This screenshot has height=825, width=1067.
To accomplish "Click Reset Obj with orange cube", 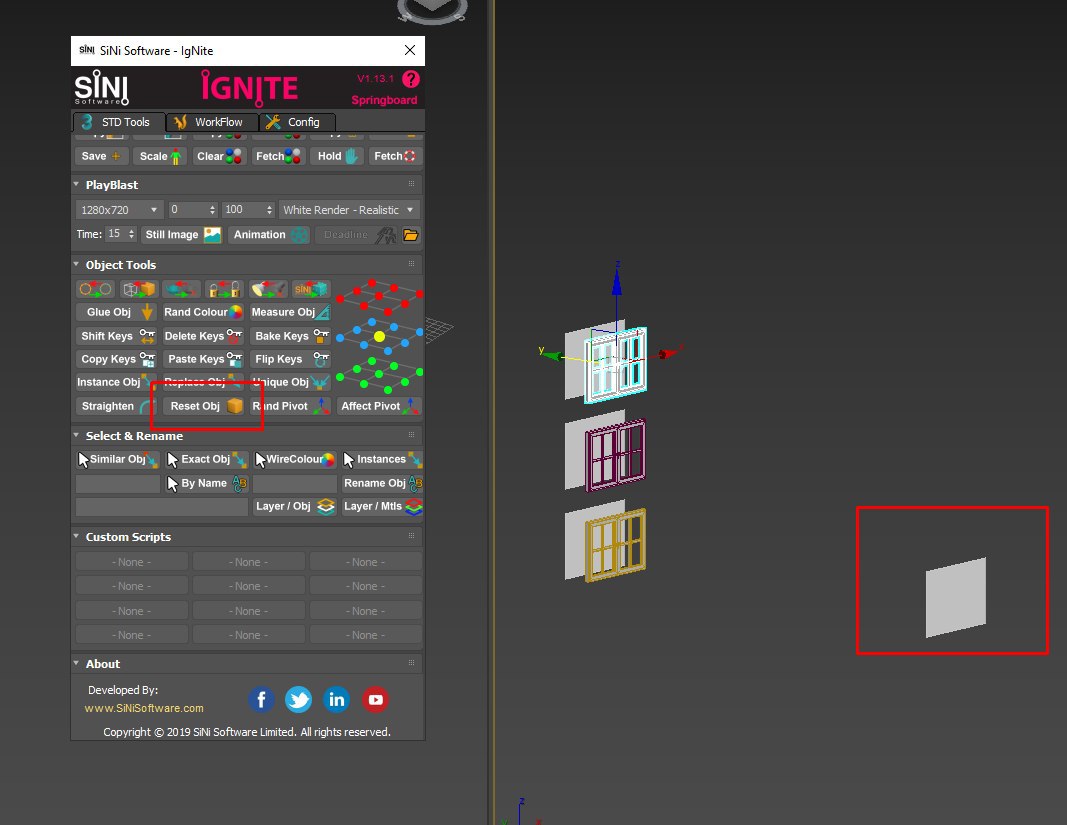I will pyautogui.click(x=203, y=406).
